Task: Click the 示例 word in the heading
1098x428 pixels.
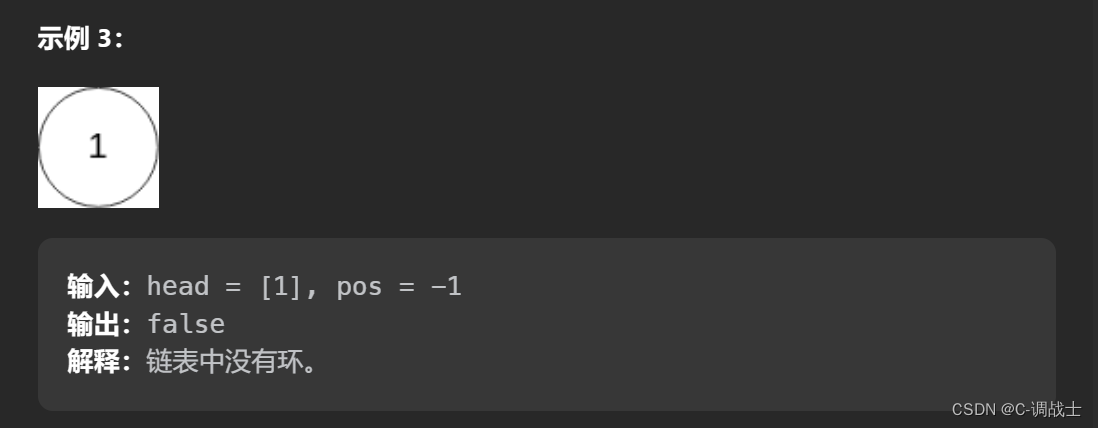Action: click(x=63, y=39)
